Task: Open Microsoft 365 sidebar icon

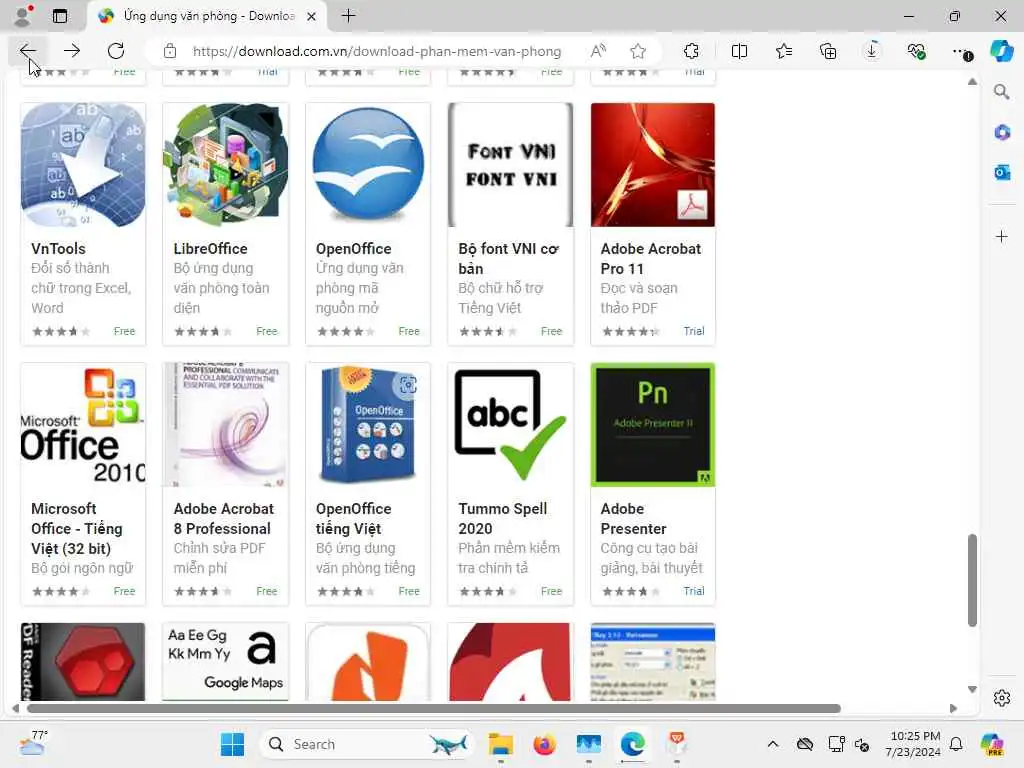Action: [x=1001, y=132]
